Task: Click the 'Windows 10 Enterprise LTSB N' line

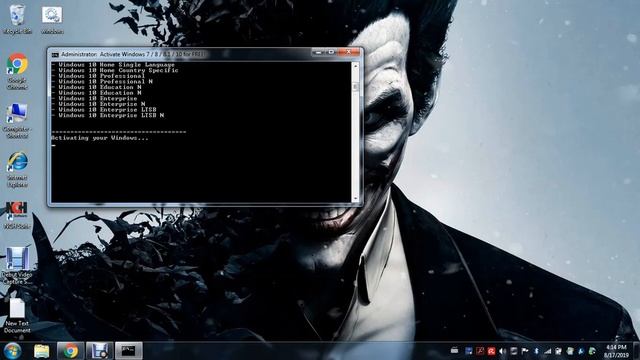Action: pos(111,116)
